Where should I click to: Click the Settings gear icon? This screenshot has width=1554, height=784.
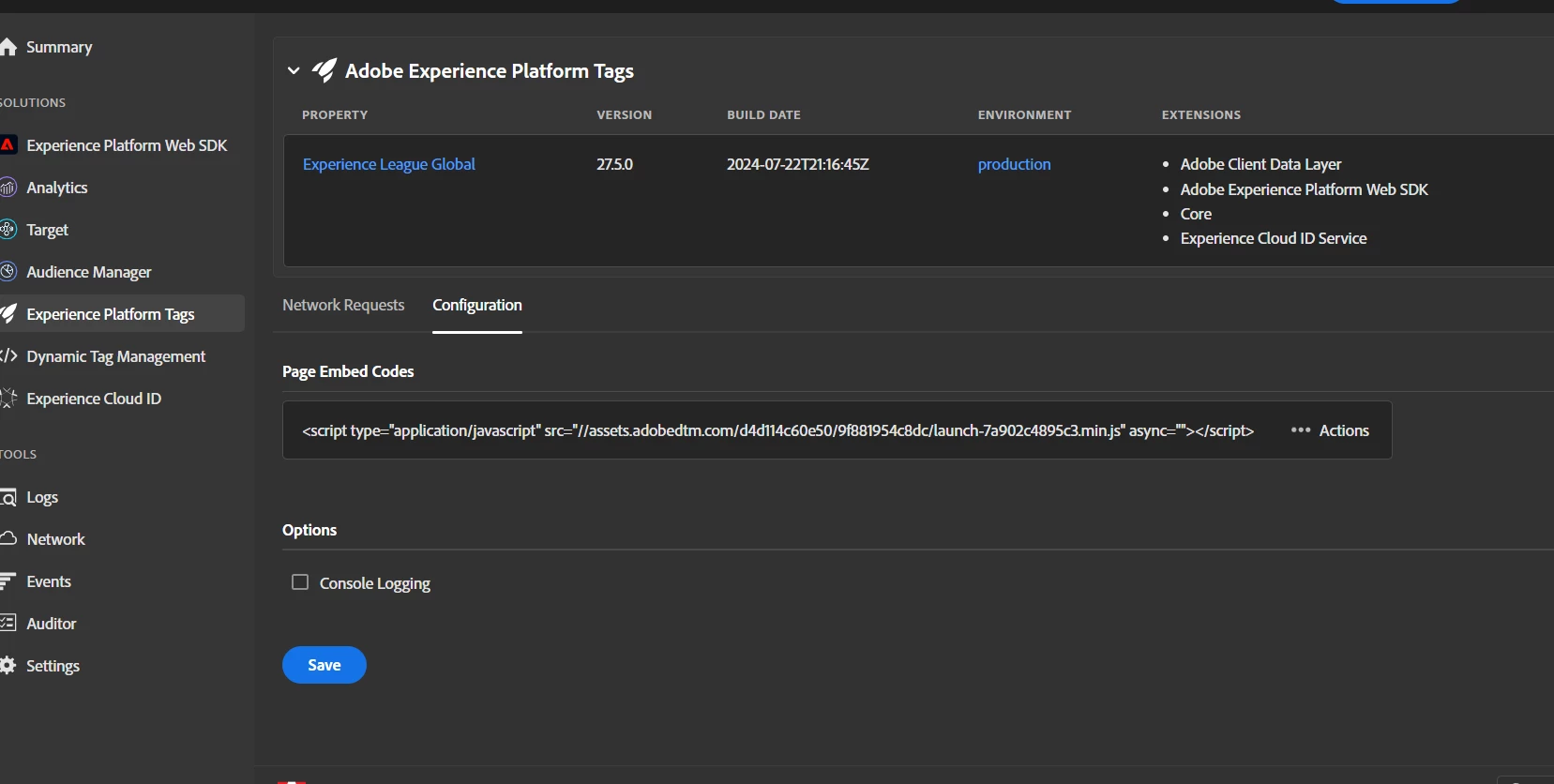[8, 666]
